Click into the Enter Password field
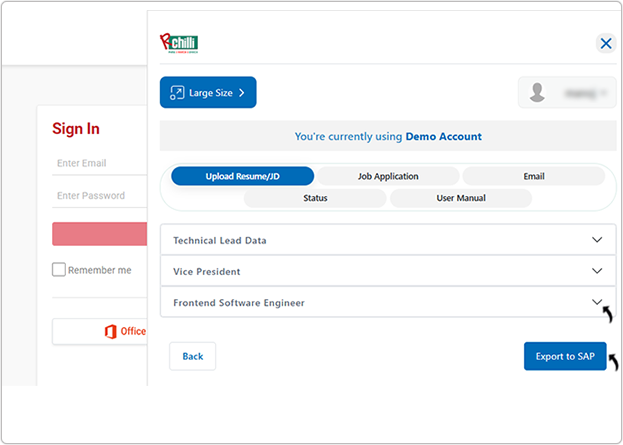 coord(100,196)
